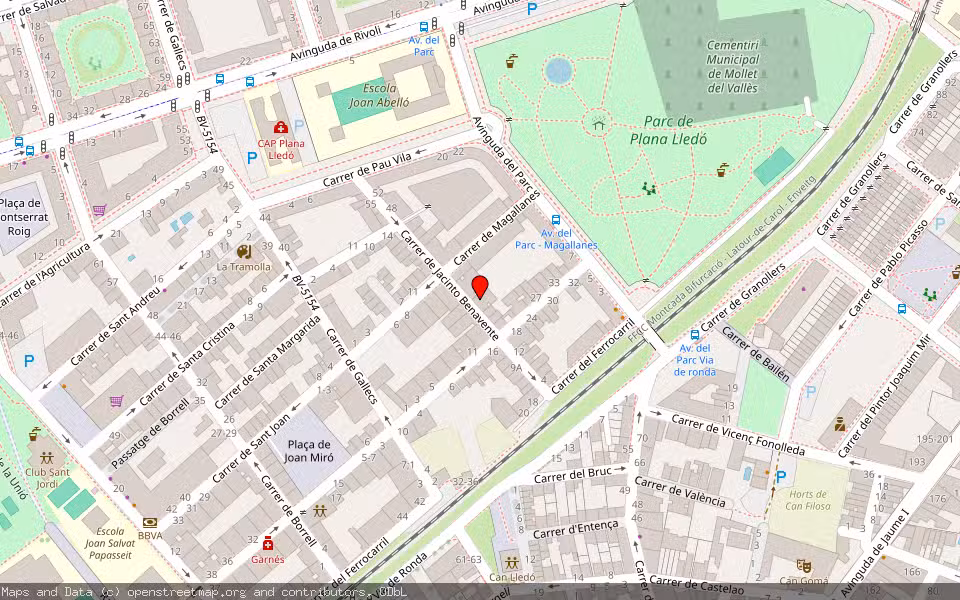Image resolution: width=960 pixels, height=600 pixels.
Task: Select the Can Lledó community icon
Action: [512, 562]
